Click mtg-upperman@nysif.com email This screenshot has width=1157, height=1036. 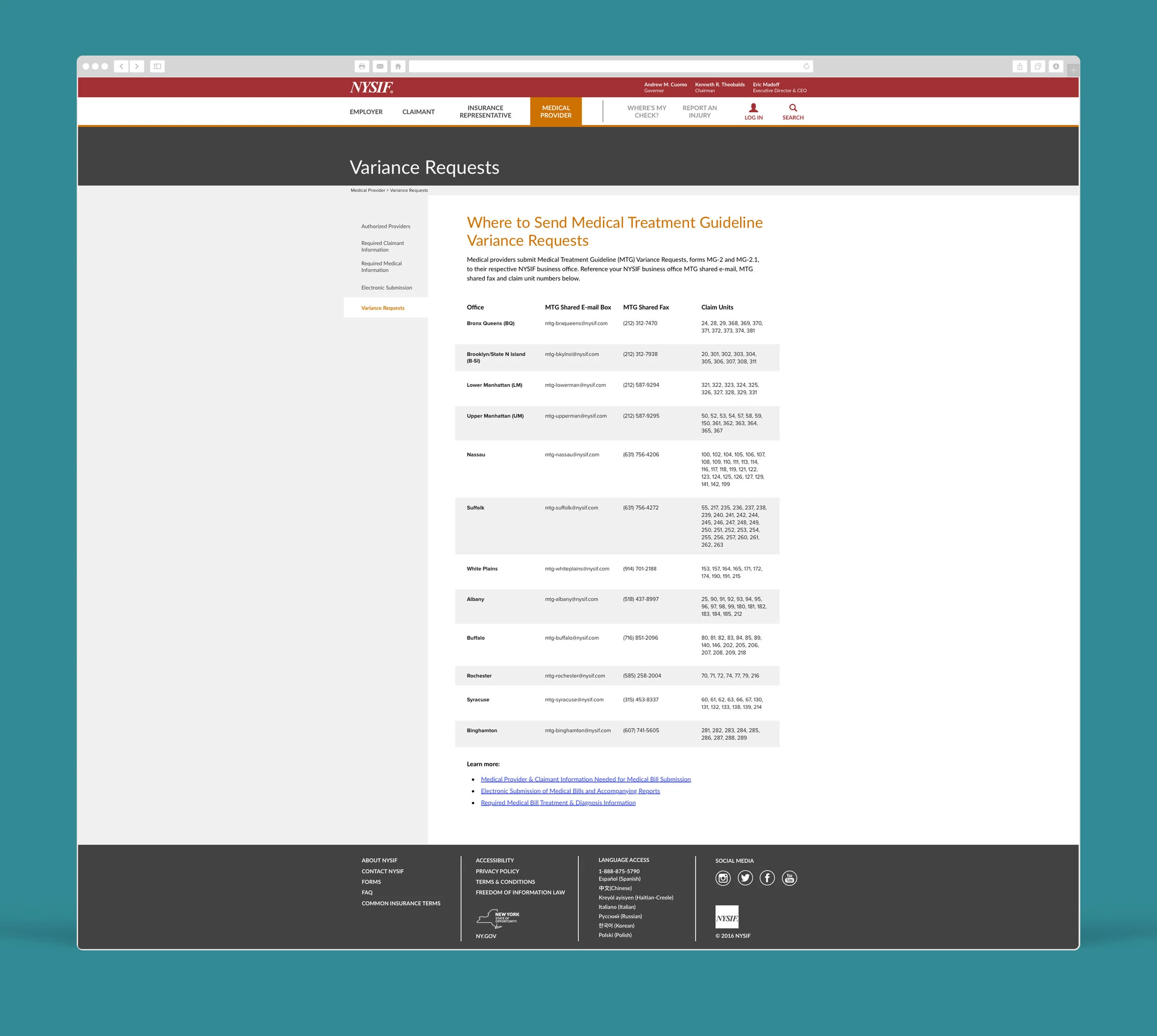pyautogui.click(x=576, y=416)
